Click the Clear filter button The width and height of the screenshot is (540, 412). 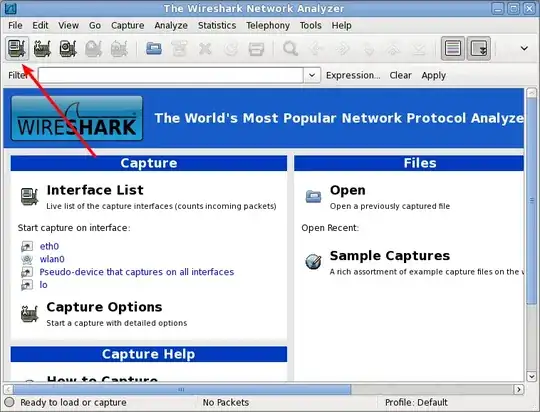click(400, 75)
